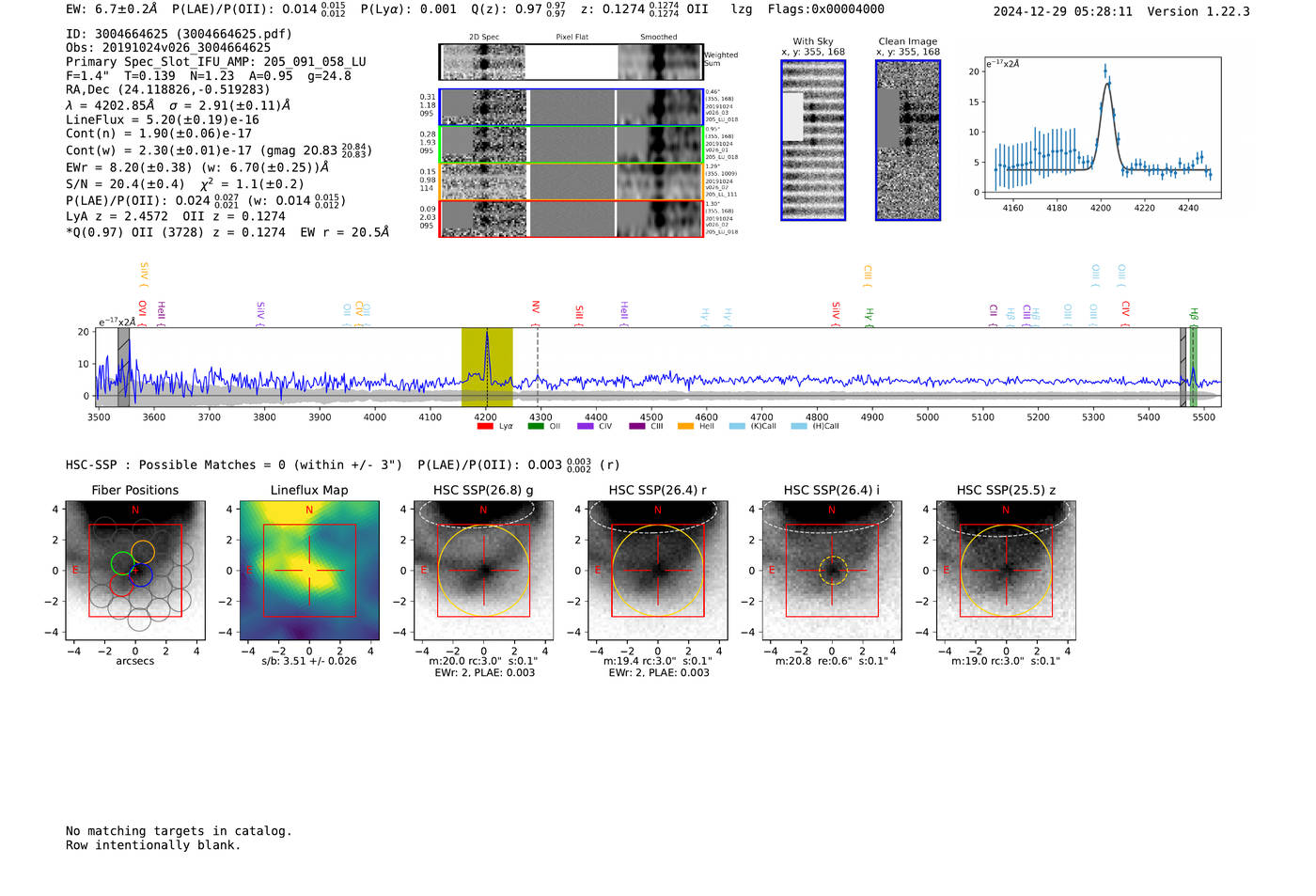This screenshot has width=1316, height=896.
Task: Open the Fiber Positions panel
Action: tap(135, 571)
